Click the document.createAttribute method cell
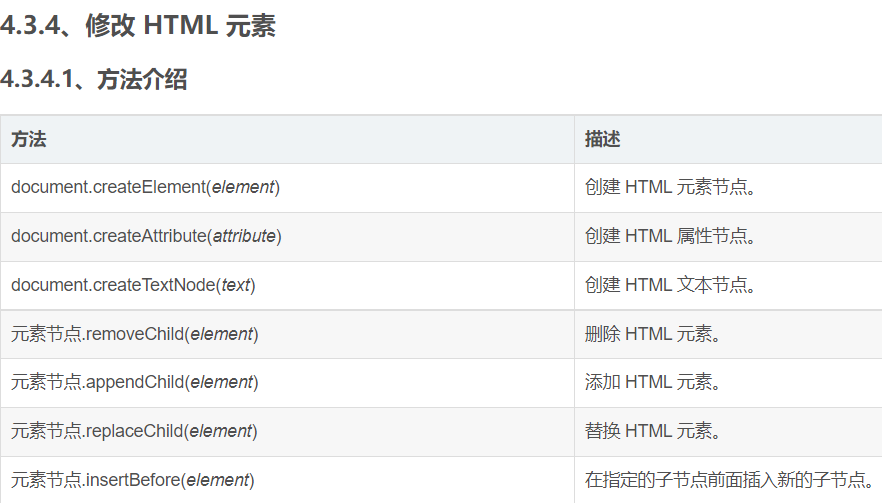This screenshot has width=882, height=503. coord(146,236)
